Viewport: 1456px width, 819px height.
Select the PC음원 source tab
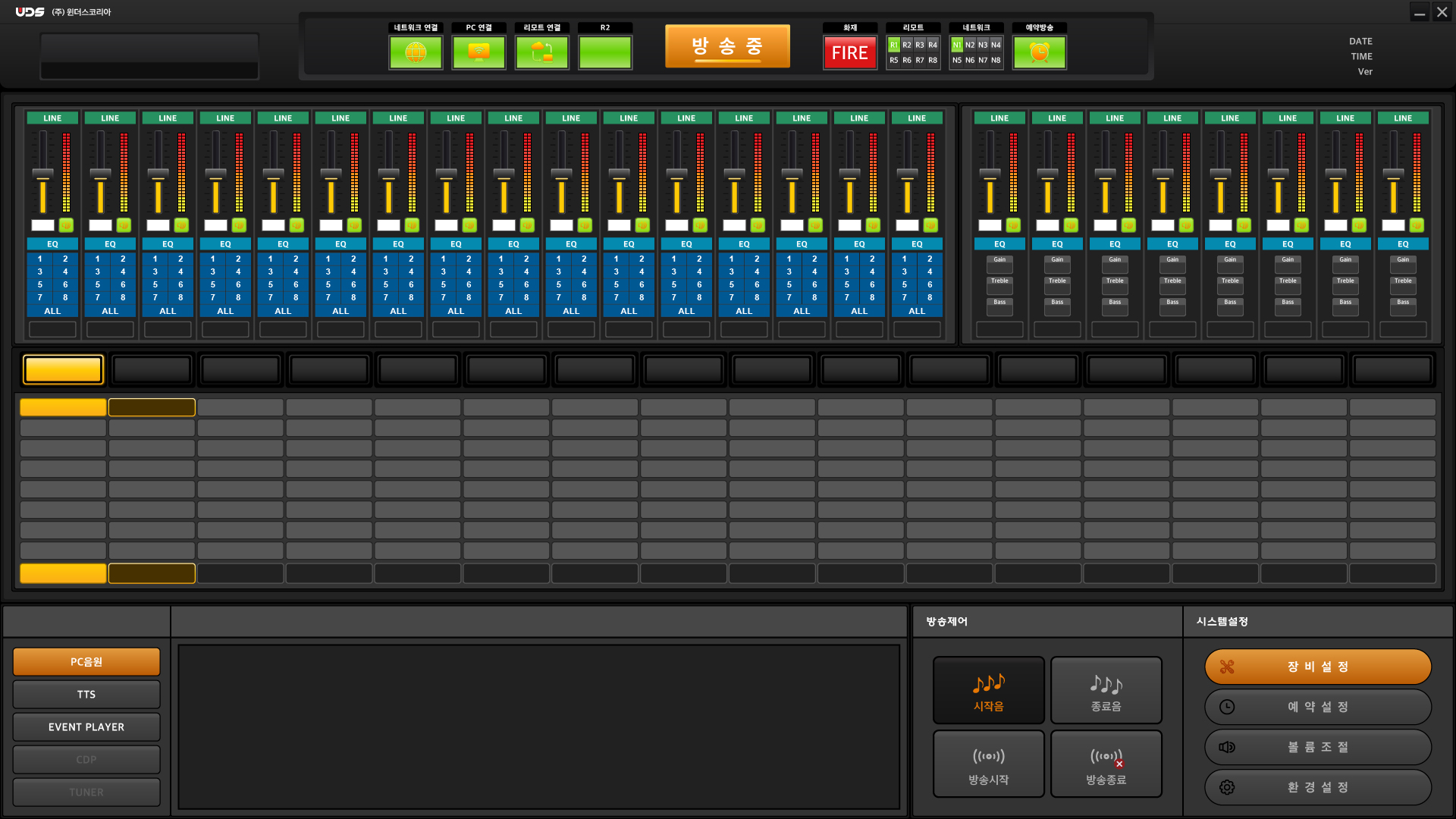(x=86, y=662)
